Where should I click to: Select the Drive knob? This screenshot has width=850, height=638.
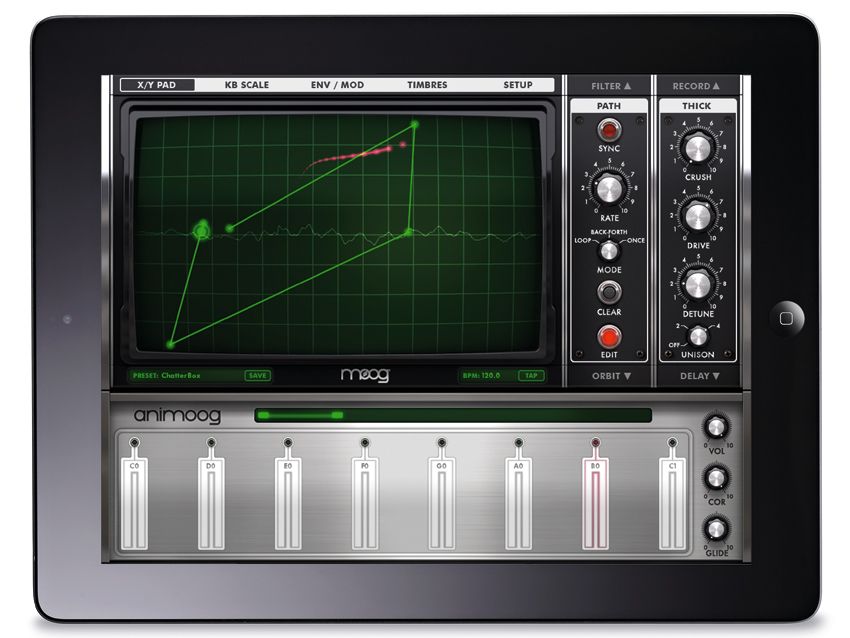(x=697, y=219)
